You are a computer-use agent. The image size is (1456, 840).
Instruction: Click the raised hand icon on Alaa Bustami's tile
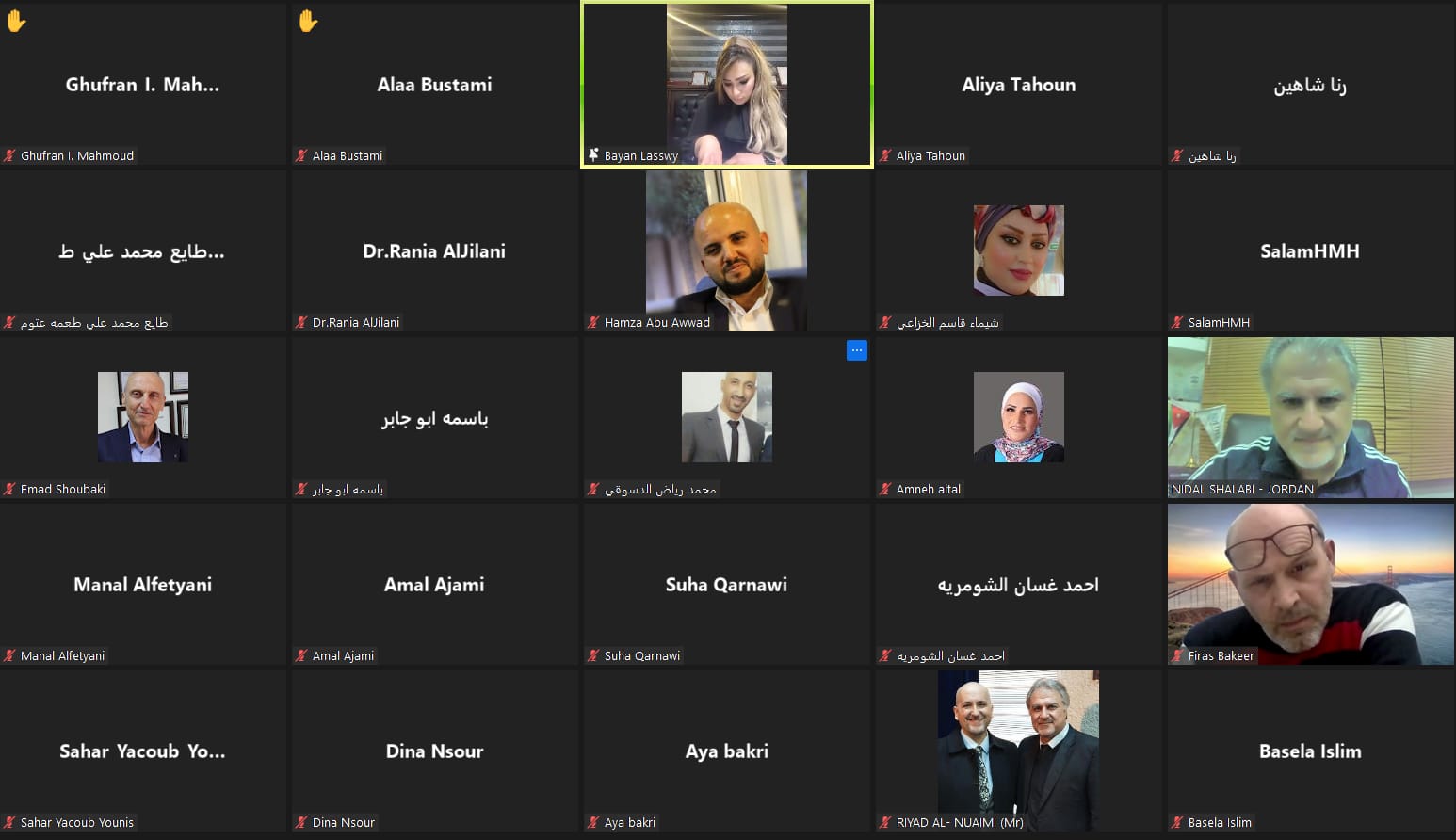click(308, 21)
